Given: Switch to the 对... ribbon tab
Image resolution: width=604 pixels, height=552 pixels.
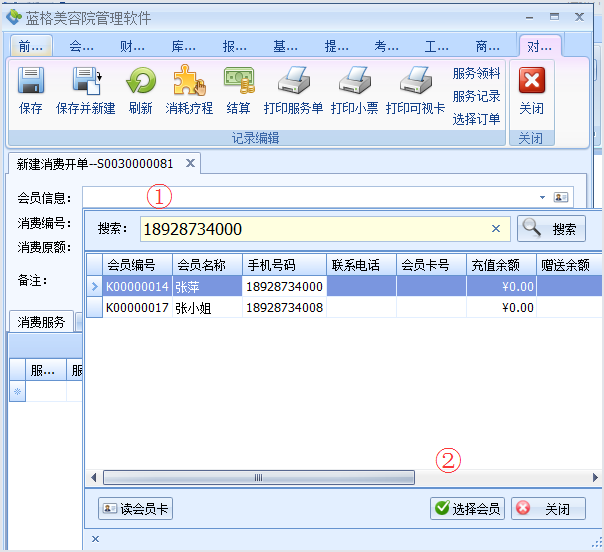Looking at the screenshot, I should click(x=539, y=46).
